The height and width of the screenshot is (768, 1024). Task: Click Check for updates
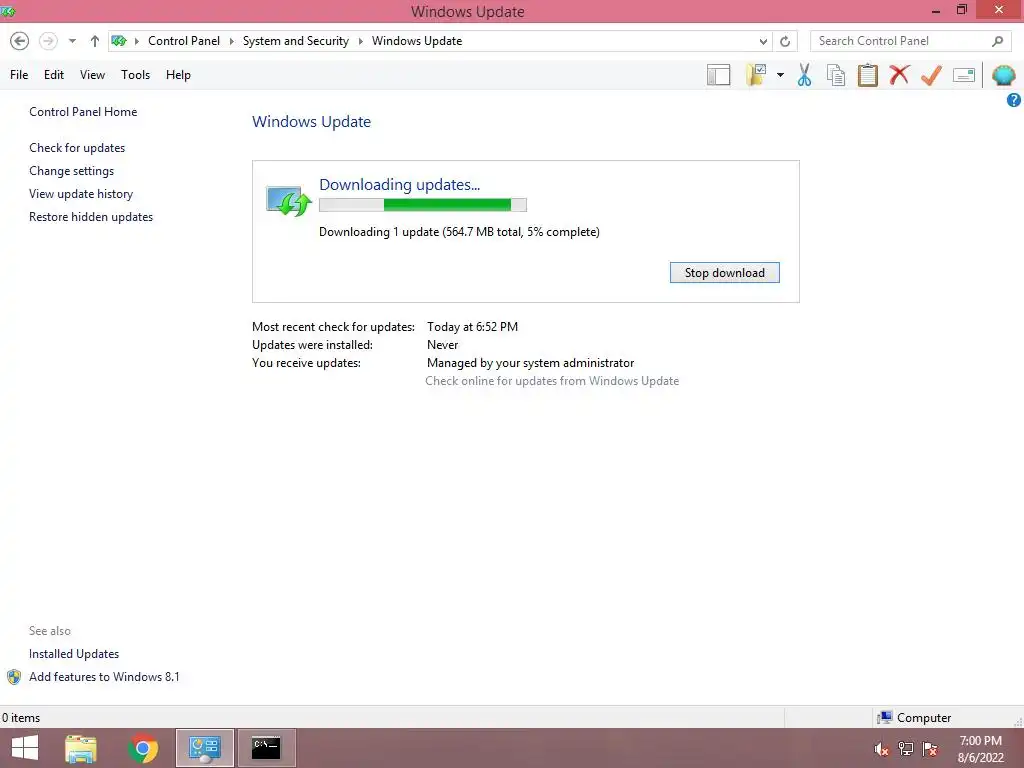77,148
